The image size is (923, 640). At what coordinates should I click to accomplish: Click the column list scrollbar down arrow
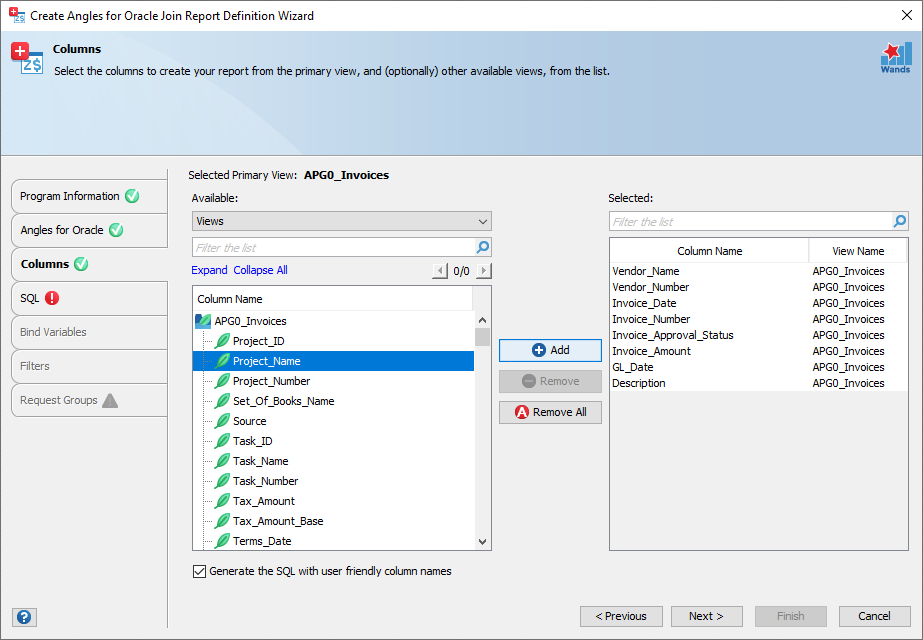[483, 541]
